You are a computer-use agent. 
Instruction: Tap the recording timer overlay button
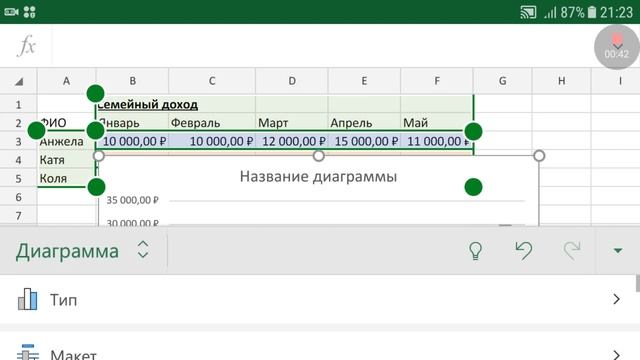[617, 47]
